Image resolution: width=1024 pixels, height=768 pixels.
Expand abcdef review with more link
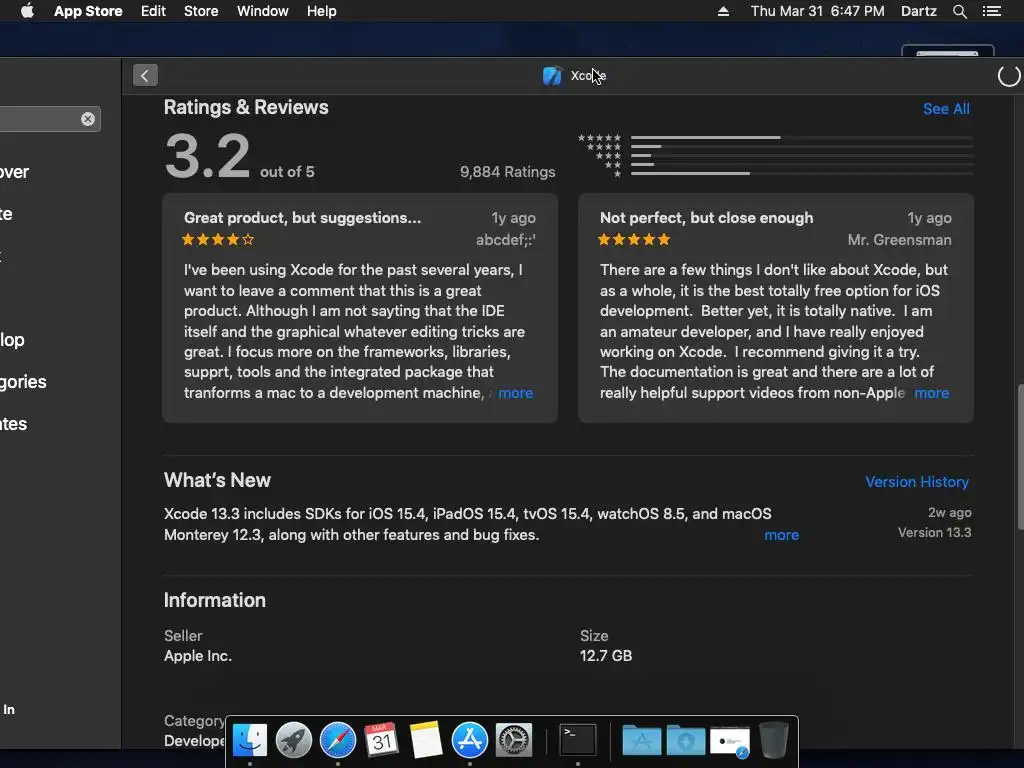(515, 393)
